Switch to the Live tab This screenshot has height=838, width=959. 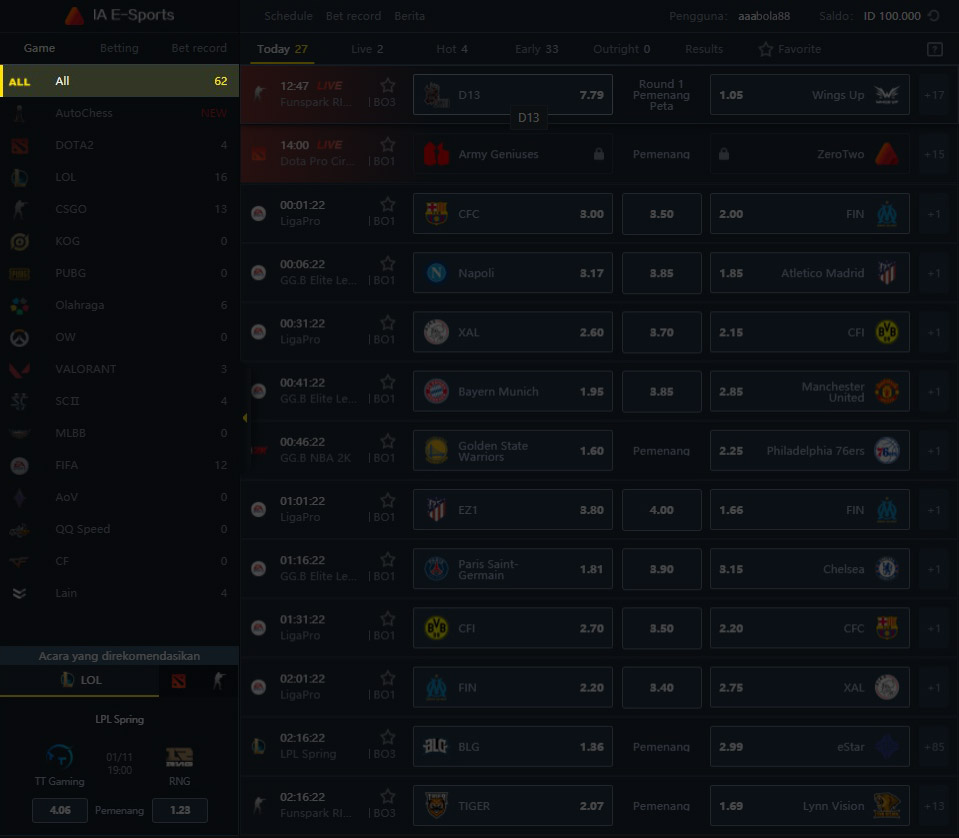pos(366,49)
